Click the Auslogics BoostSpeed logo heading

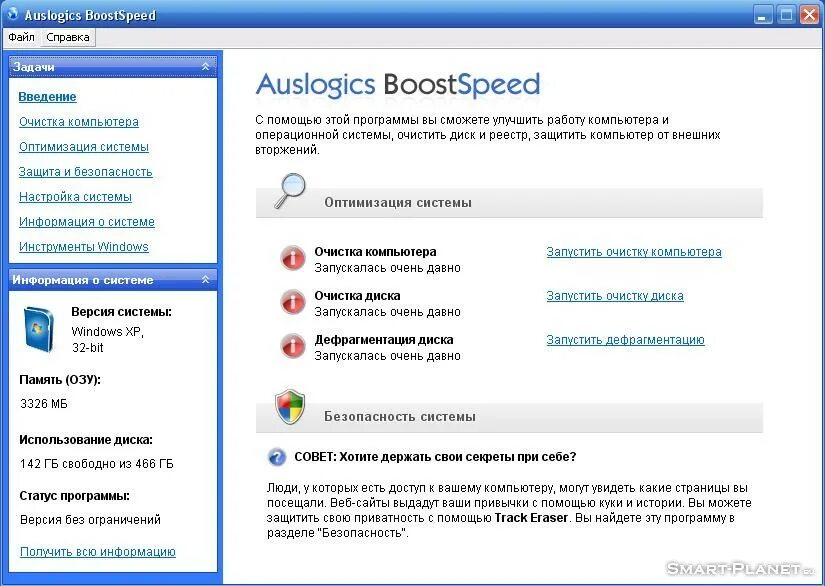coord(398,85)
